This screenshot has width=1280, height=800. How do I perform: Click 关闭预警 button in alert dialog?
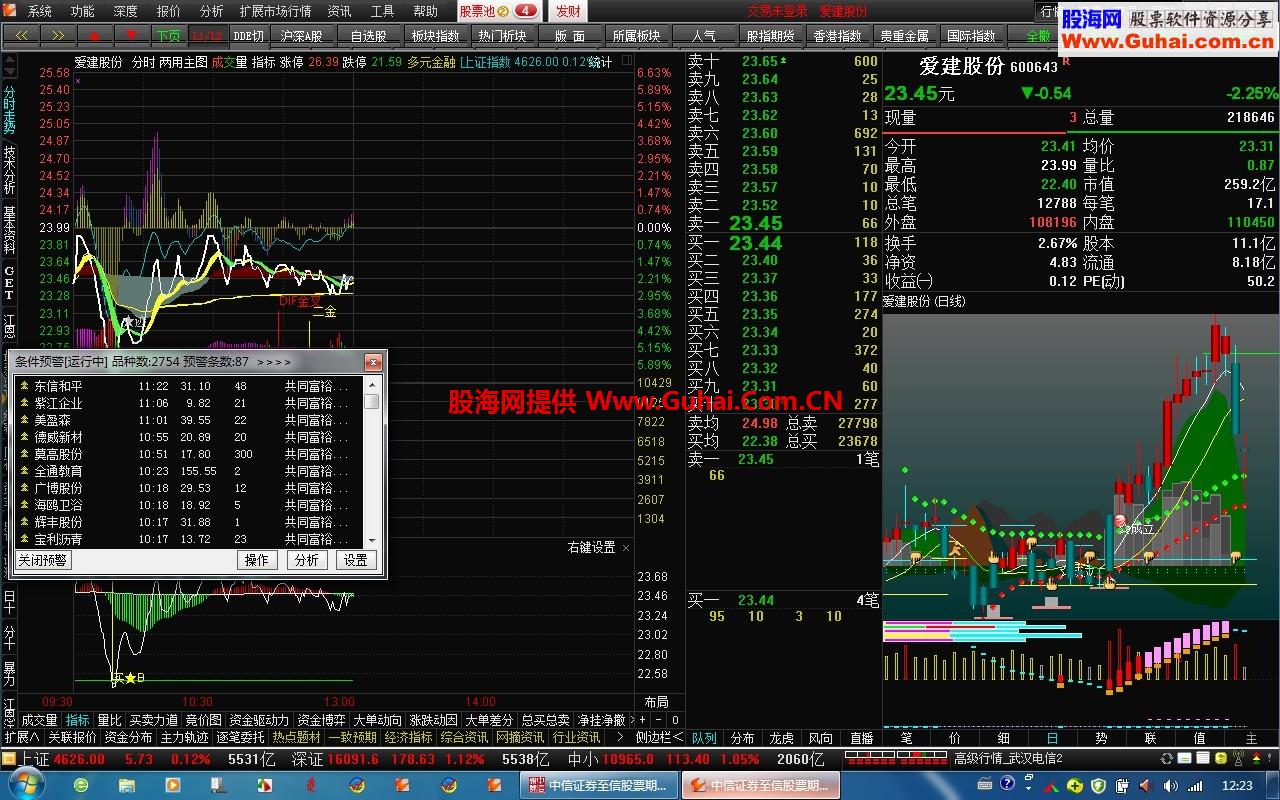[x=42, y=560]
